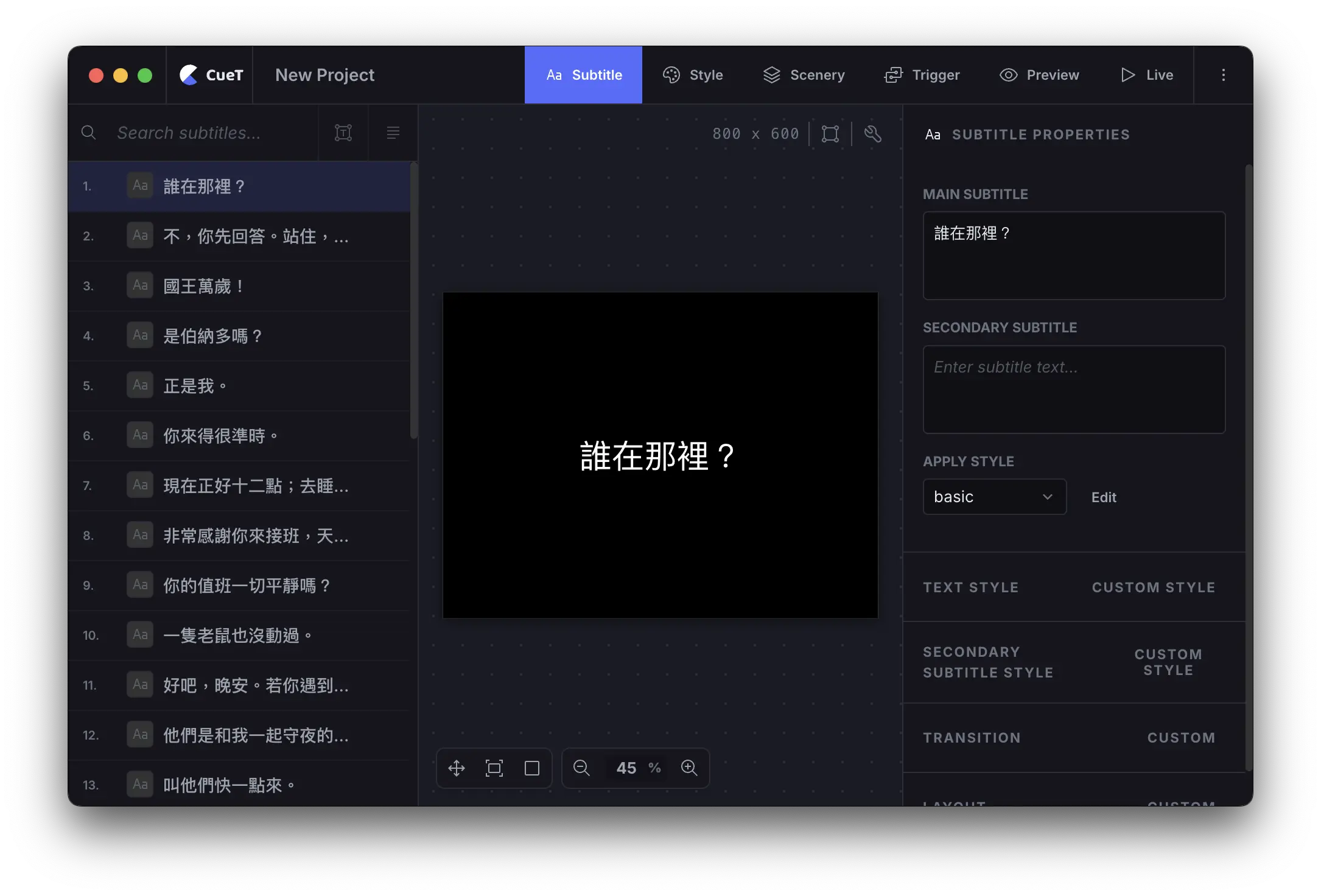1321x896 pixels.
Task: Open the list menu icon beside search
Action: click(x=393, y=133)
